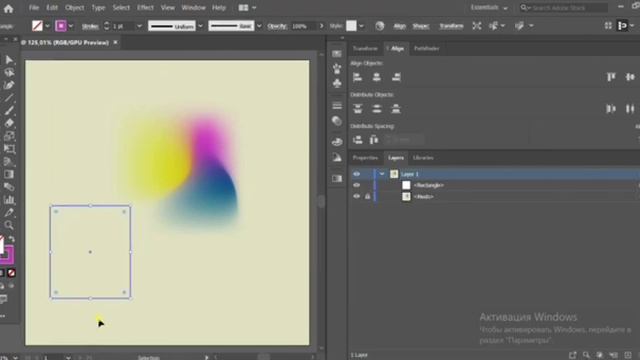Unlock the Mesh object lock icon
The width and height of the screenshot is (640, 360).
pyautogui.click(x=367, y=196)
